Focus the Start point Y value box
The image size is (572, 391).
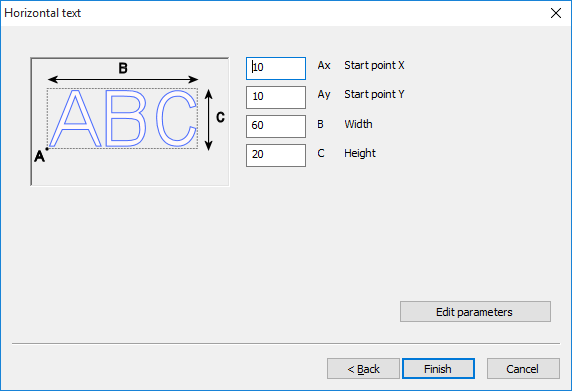(276, 97)
